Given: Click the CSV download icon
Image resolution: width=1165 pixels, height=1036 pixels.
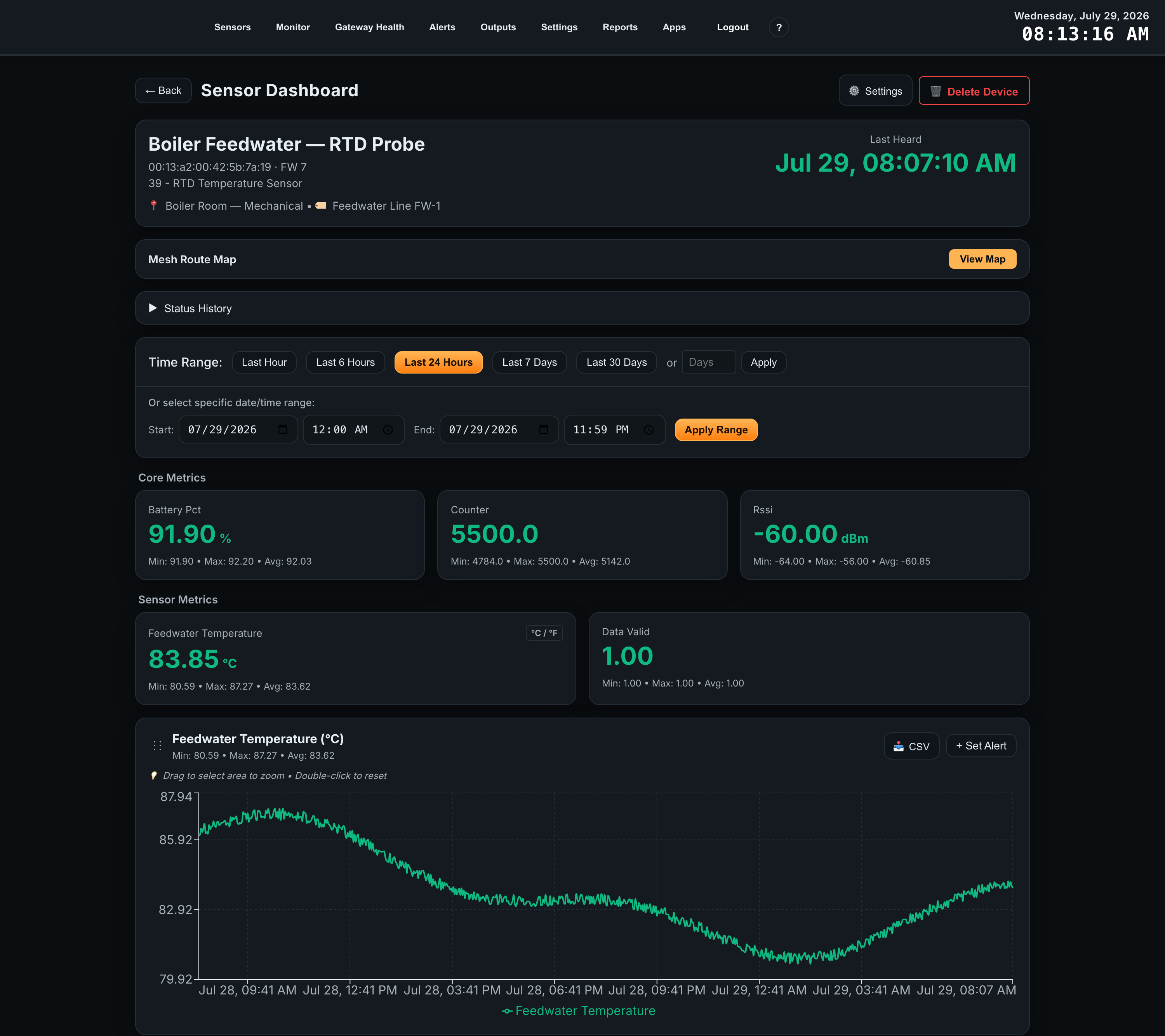Looking at the screenshot, I should pos(898,746).
